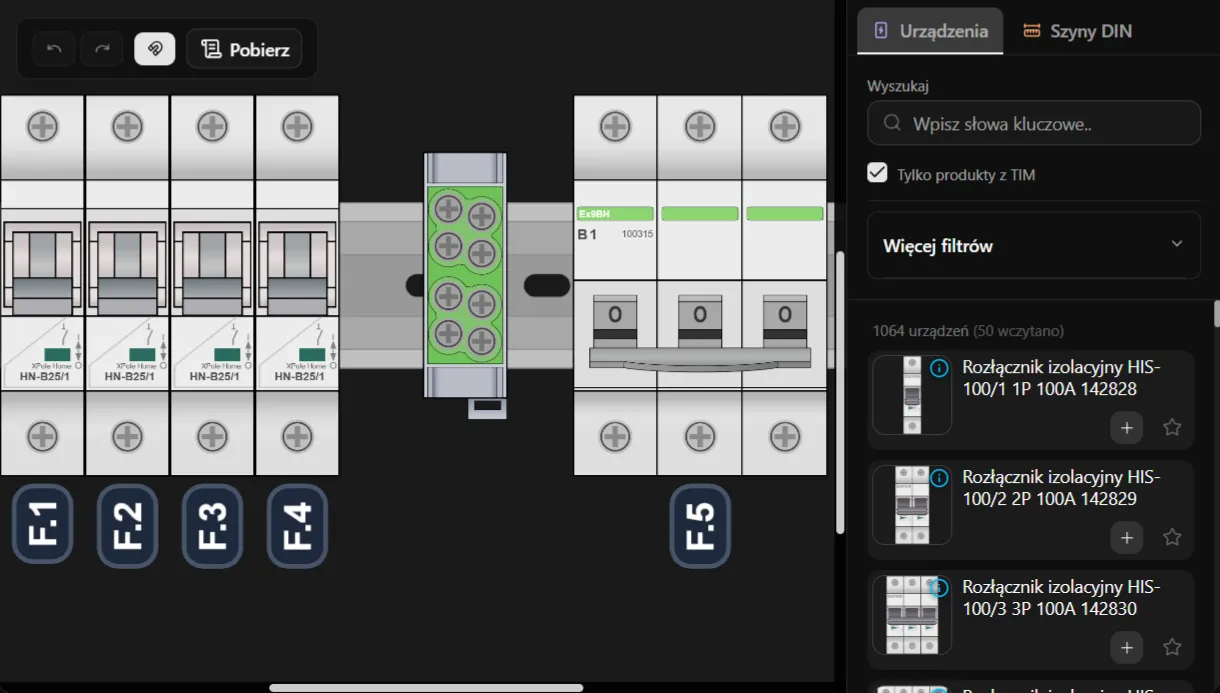Favorite the HIS-100/1 1P 100A isolator
Image resolution: width=1220 pixels, height=693 pixels.
[x=1172, y=427]
